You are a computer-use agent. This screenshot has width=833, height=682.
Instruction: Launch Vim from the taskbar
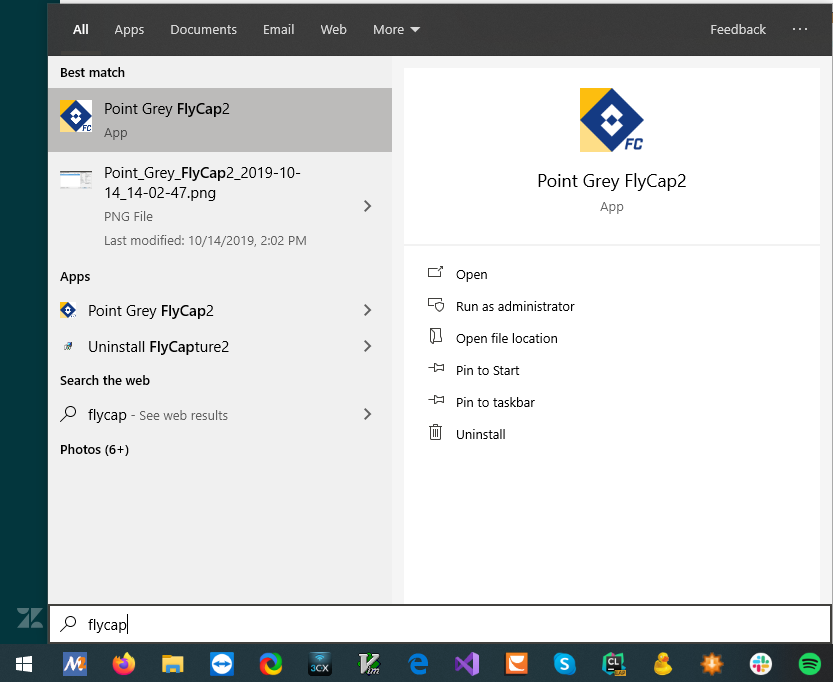click(x=369, y=664)
